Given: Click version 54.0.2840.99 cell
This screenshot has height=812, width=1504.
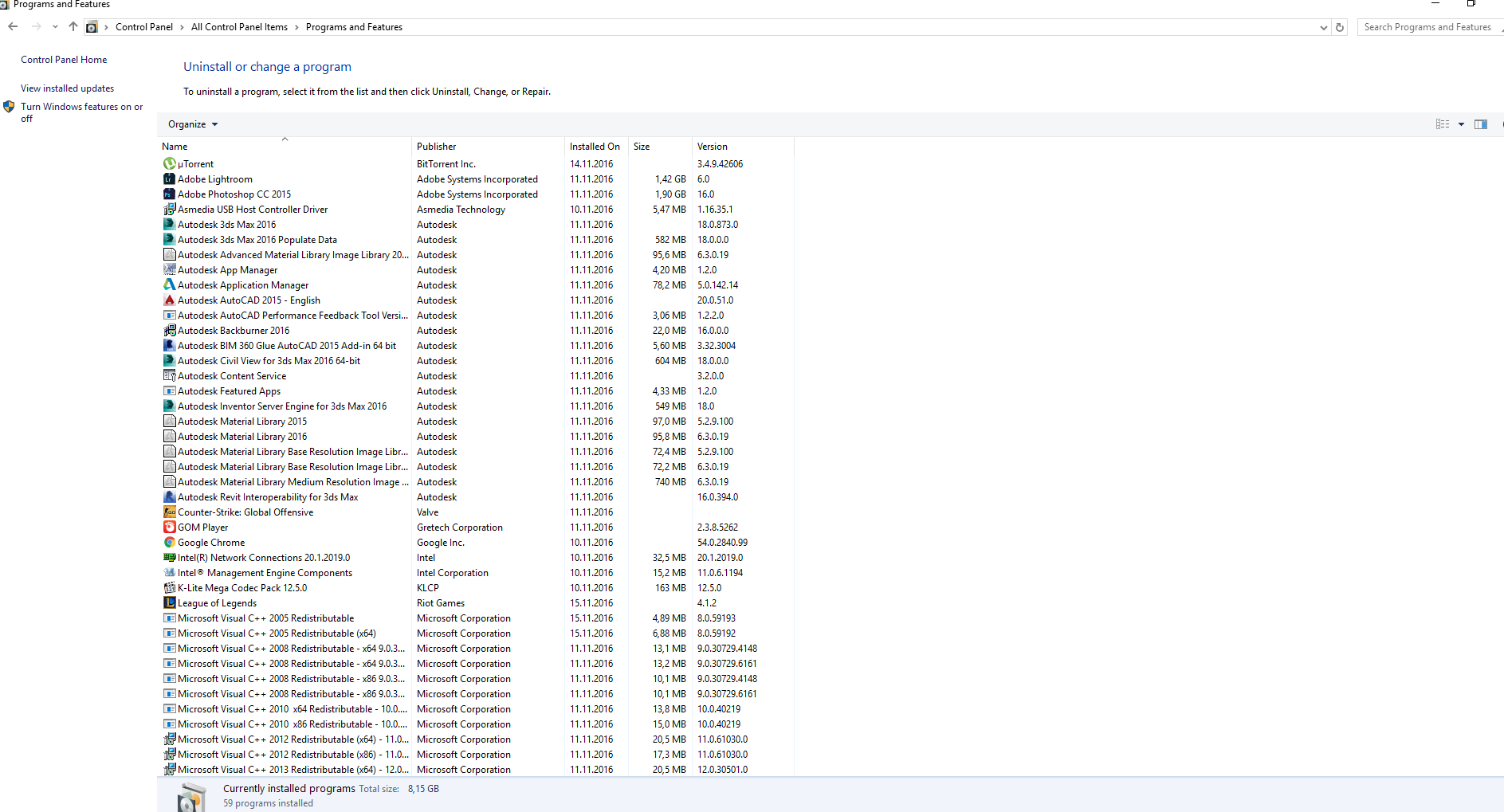Looking at the screenshot, I should pos(722,543).
